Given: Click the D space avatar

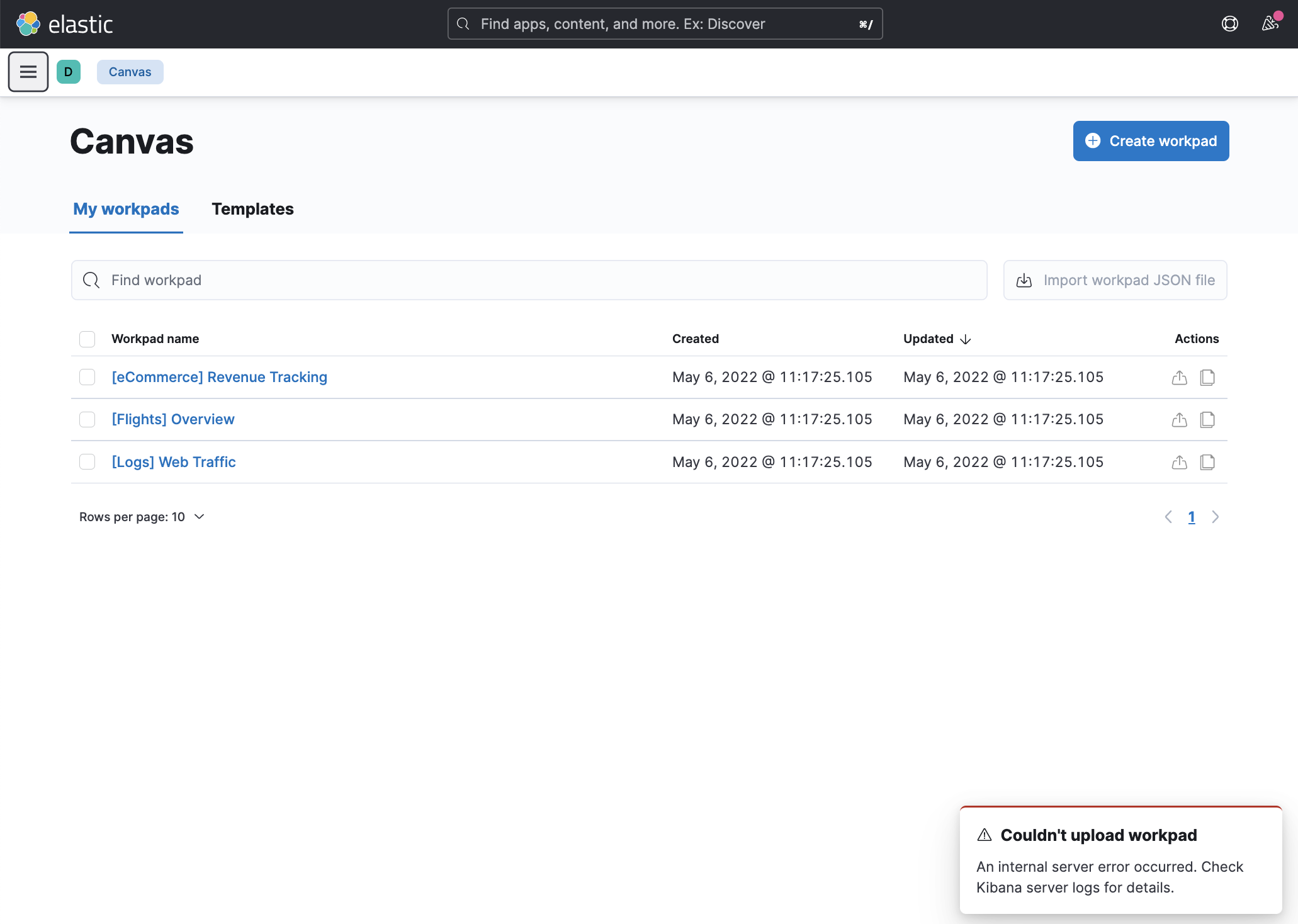Looking at the screenshot, I should click(x=69, y=72).
